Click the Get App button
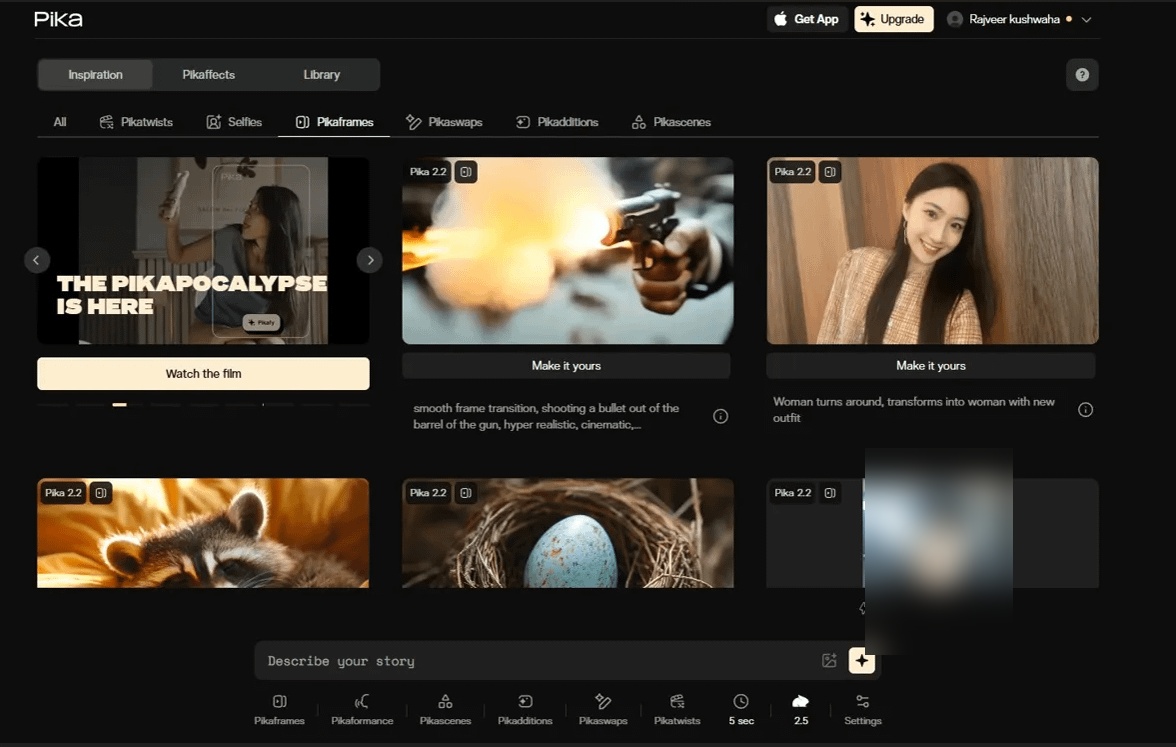1176x747 pixels. (x=806, y=20)
